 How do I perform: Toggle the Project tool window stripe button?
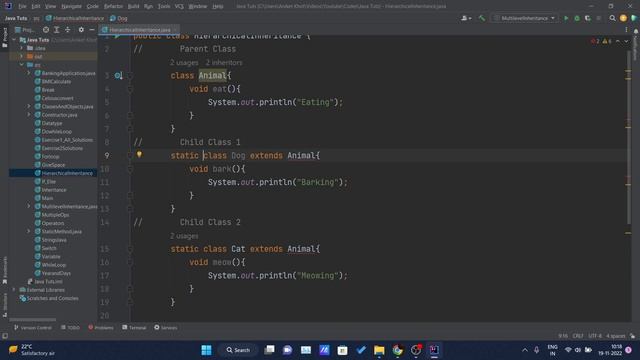[4, 38]
